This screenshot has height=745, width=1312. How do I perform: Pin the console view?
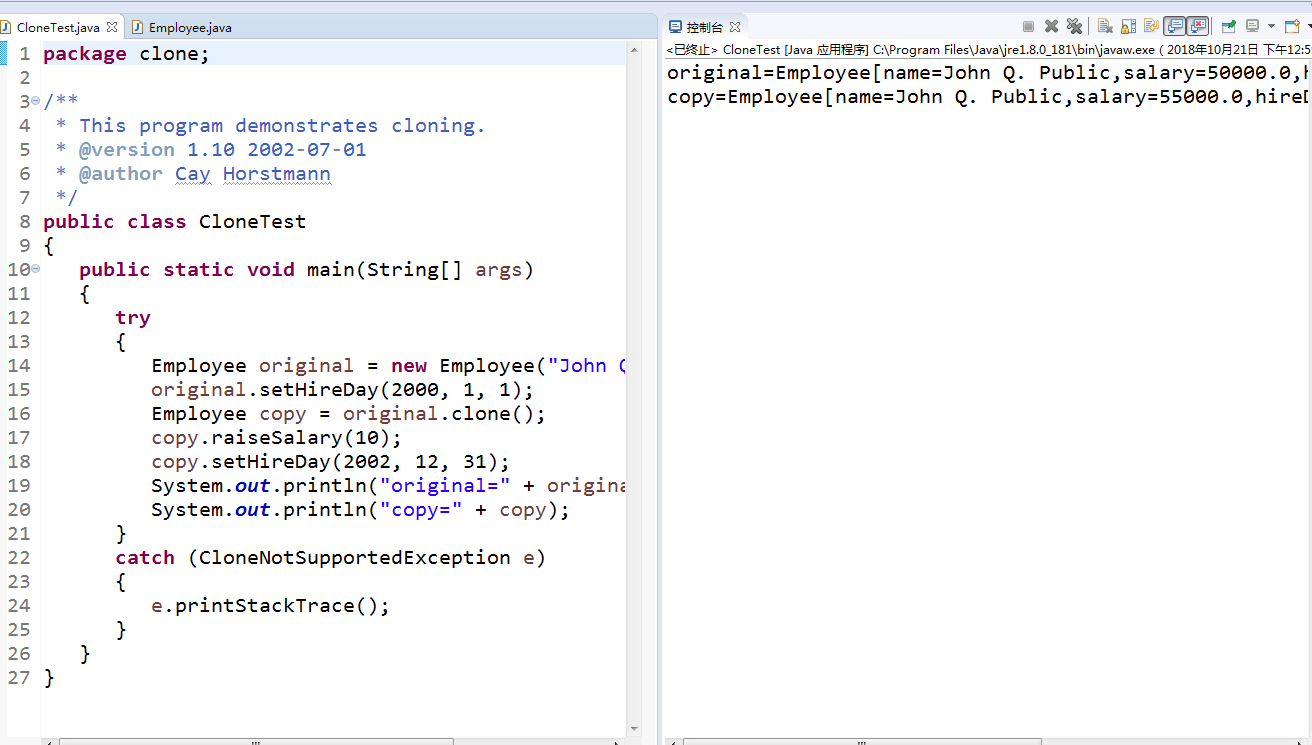1228,26
